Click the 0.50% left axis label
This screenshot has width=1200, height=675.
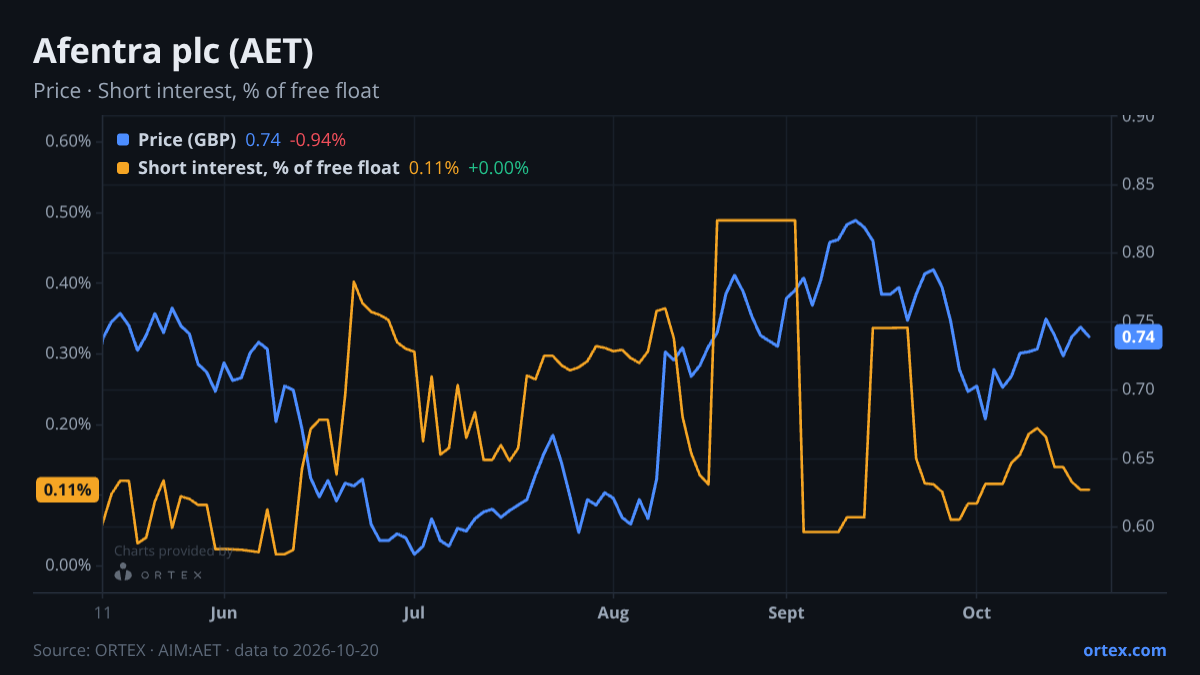[68, 212]
